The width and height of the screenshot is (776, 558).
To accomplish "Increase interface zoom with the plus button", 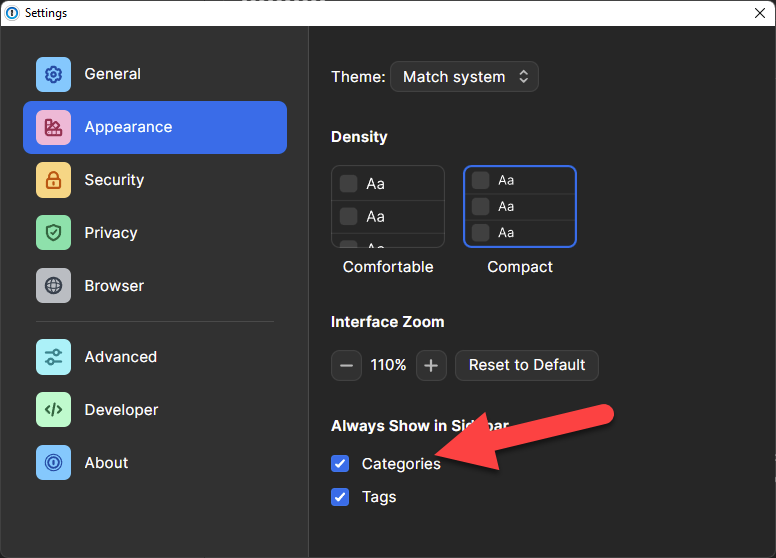I will [x=431, y=366].
